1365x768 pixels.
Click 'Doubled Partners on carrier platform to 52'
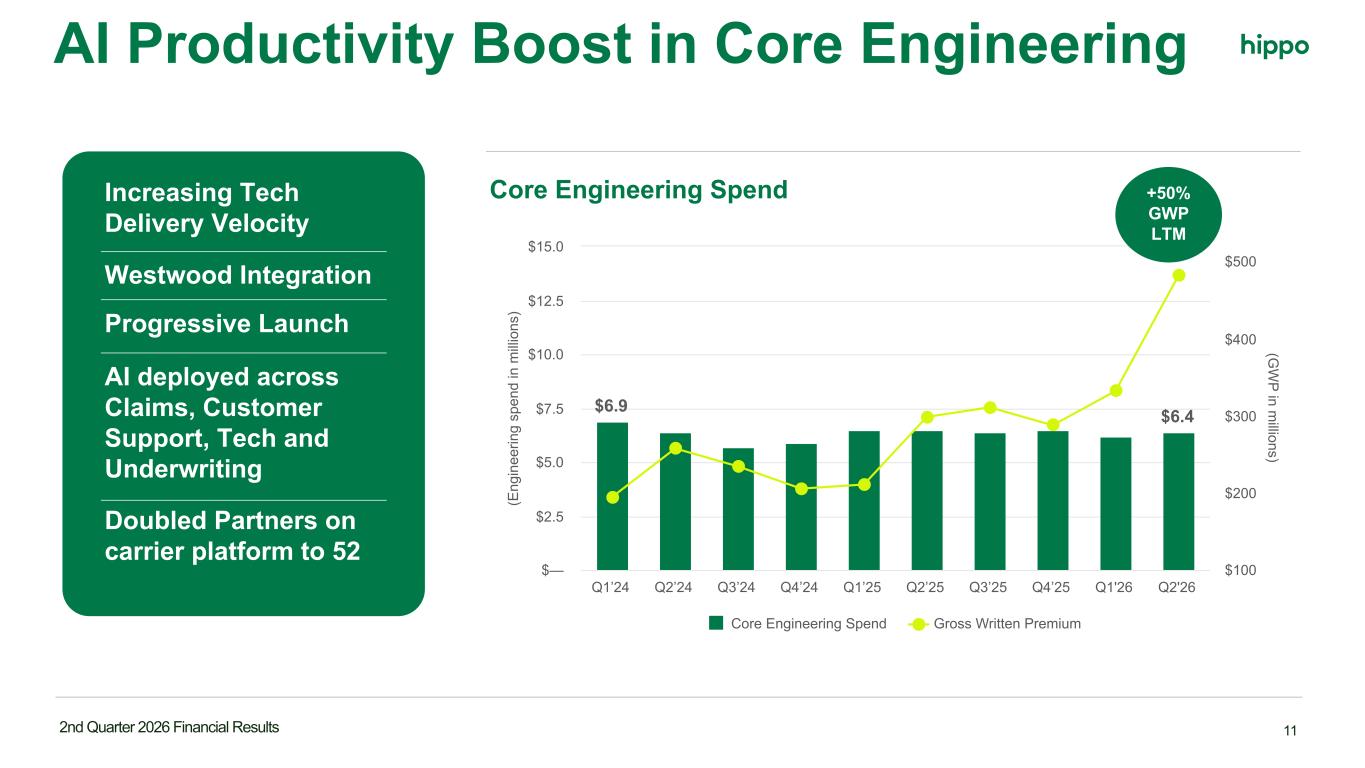[232, 536]
